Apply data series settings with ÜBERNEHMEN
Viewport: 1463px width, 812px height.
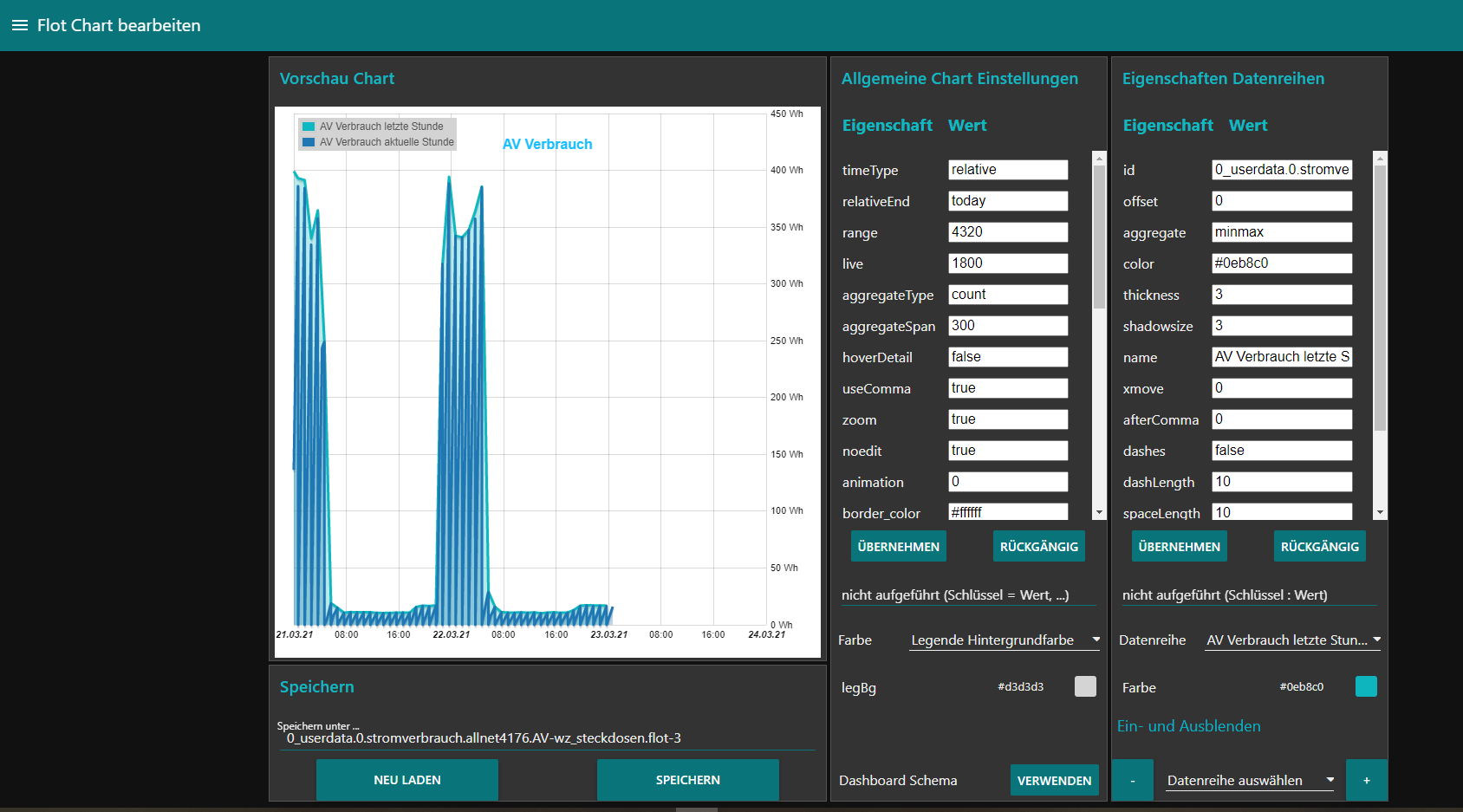click(x=1180, y=547)
